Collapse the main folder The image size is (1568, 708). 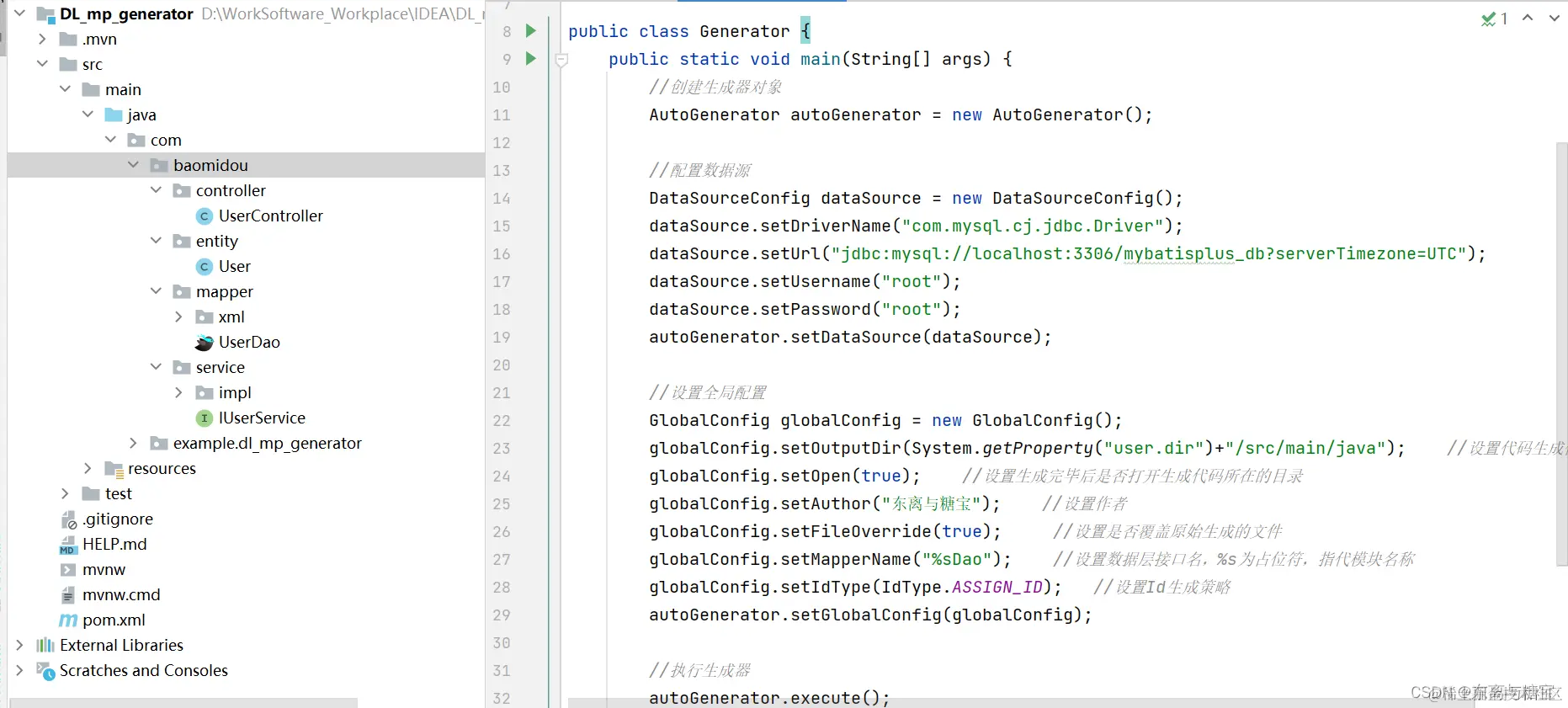(x=65, y=89)
